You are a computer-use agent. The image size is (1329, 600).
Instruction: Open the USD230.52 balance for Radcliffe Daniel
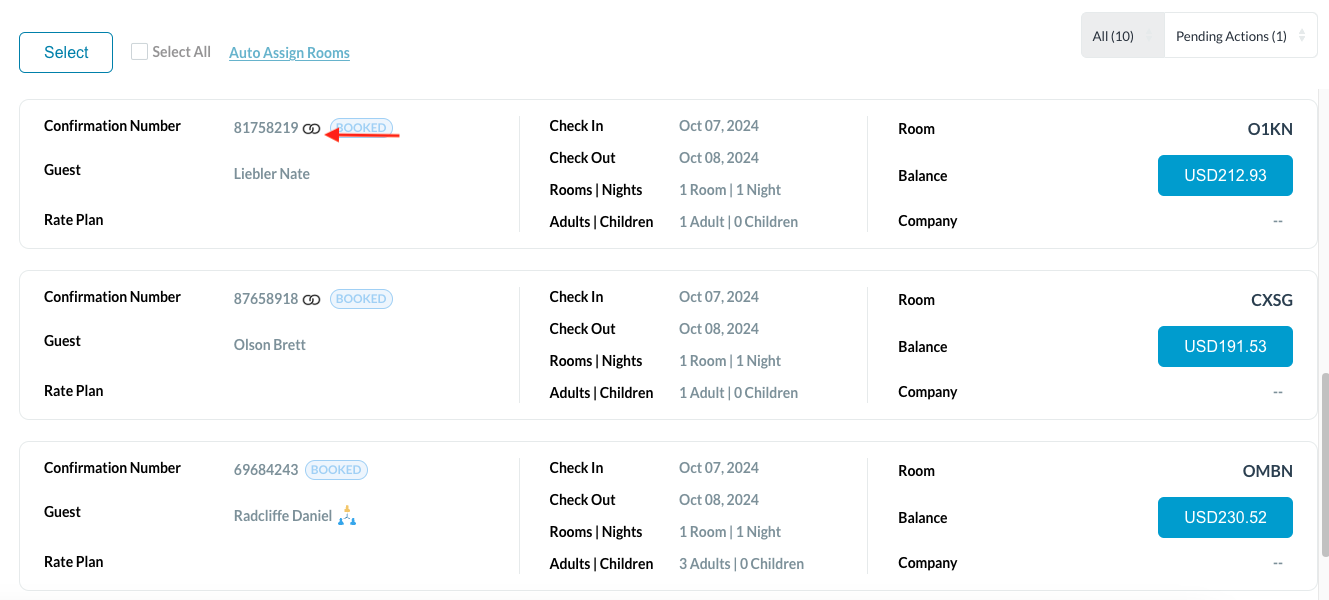1224,518
